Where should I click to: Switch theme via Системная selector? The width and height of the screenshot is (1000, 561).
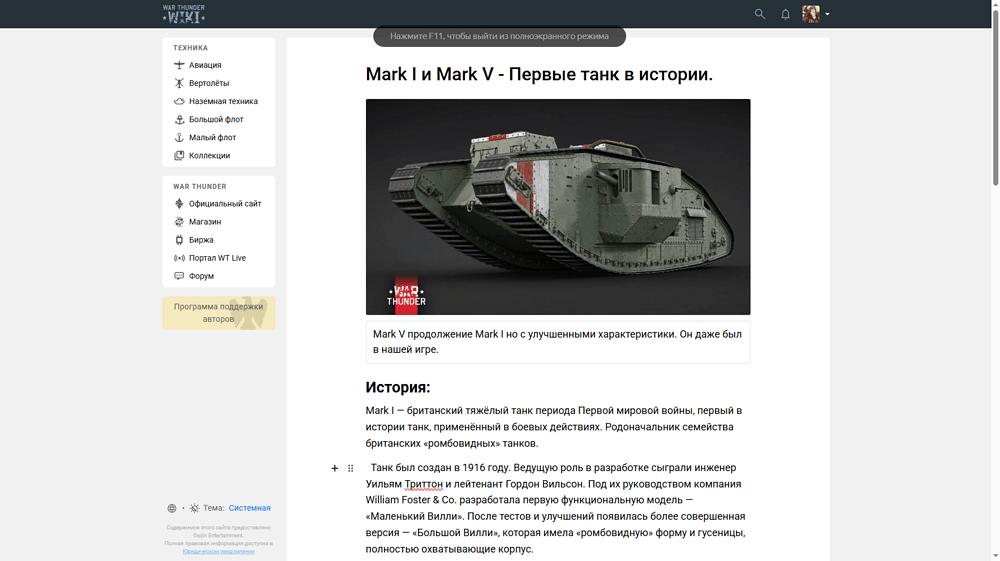click(x=249, y=508)
